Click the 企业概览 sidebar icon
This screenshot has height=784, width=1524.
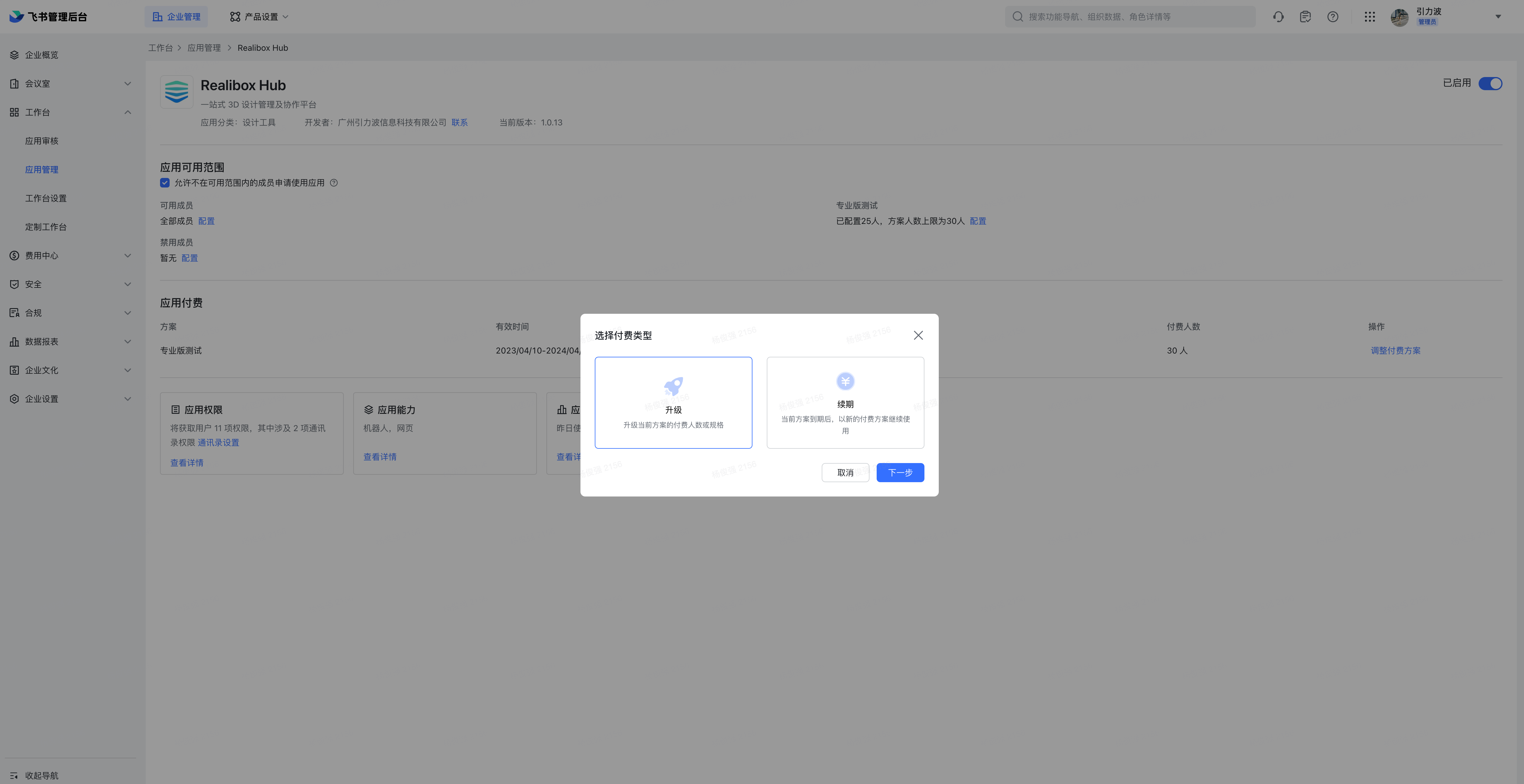14,55
